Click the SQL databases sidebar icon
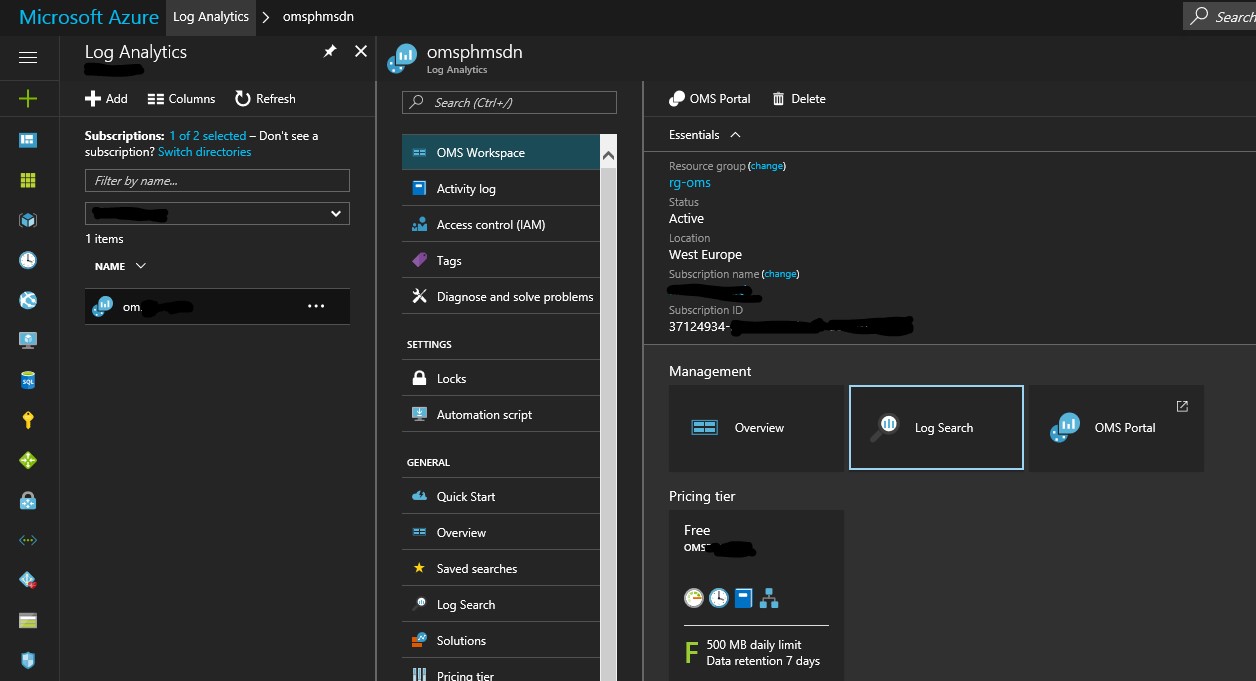 28,380
